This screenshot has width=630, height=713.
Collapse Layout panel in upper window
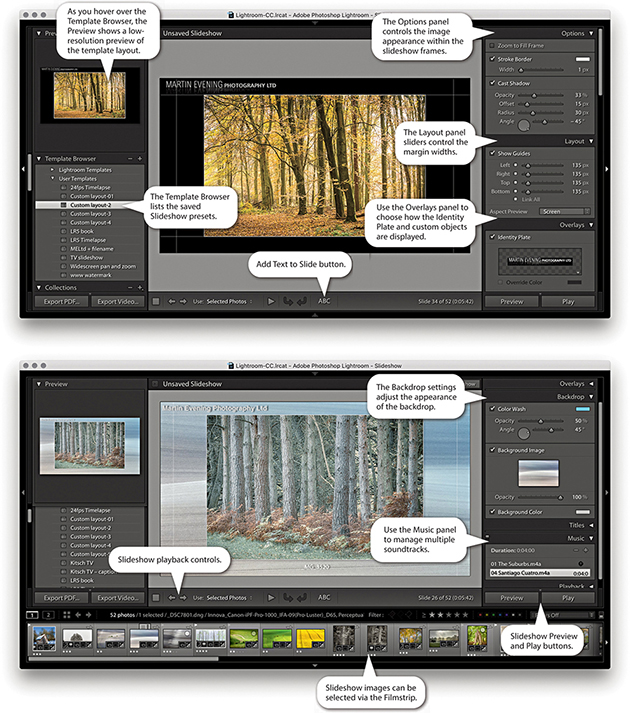coord(591,141)
